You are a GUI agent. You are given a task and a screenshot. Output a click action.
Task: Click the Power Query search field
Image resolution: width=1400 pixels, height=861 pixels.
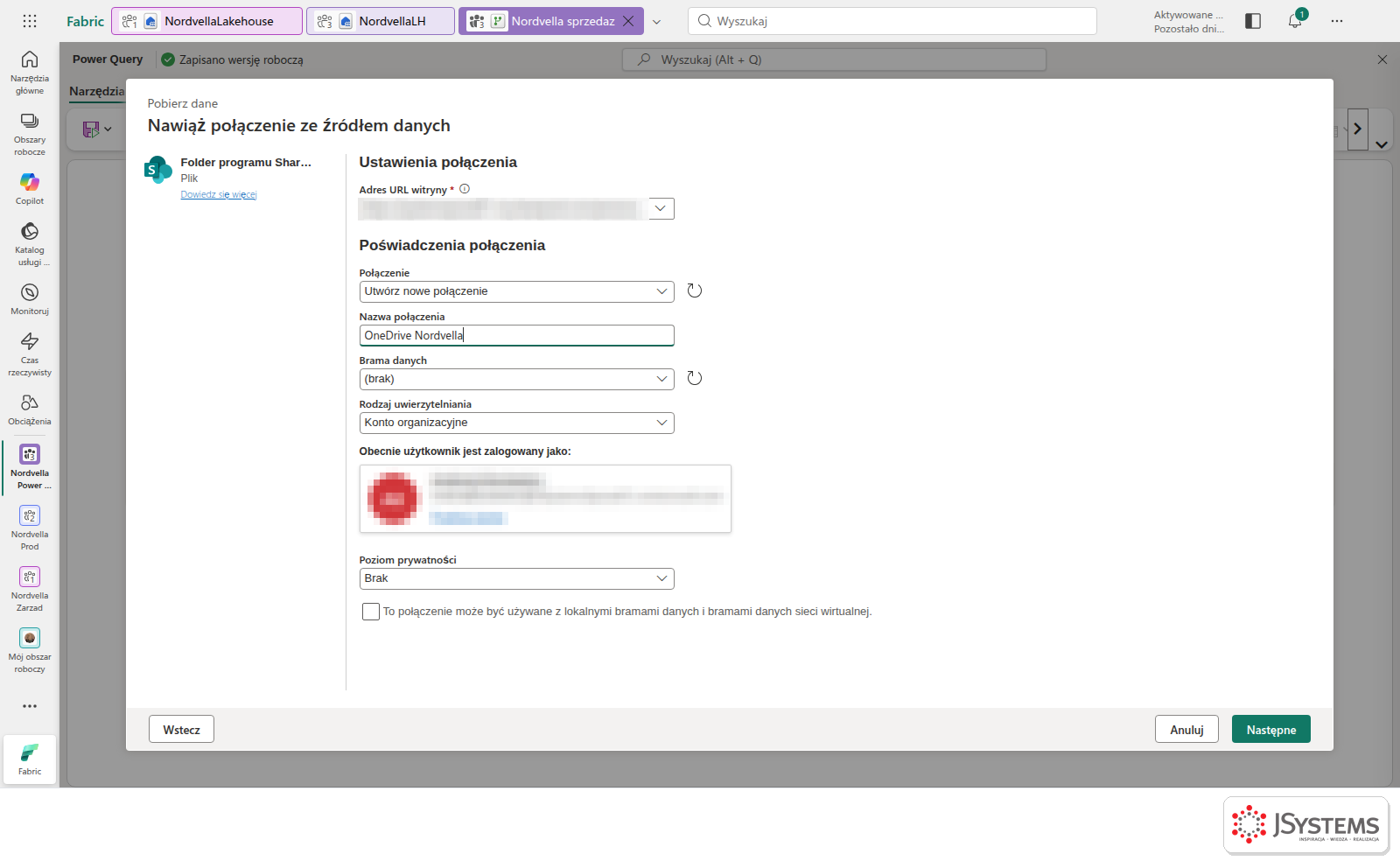[x=834, y=59]
